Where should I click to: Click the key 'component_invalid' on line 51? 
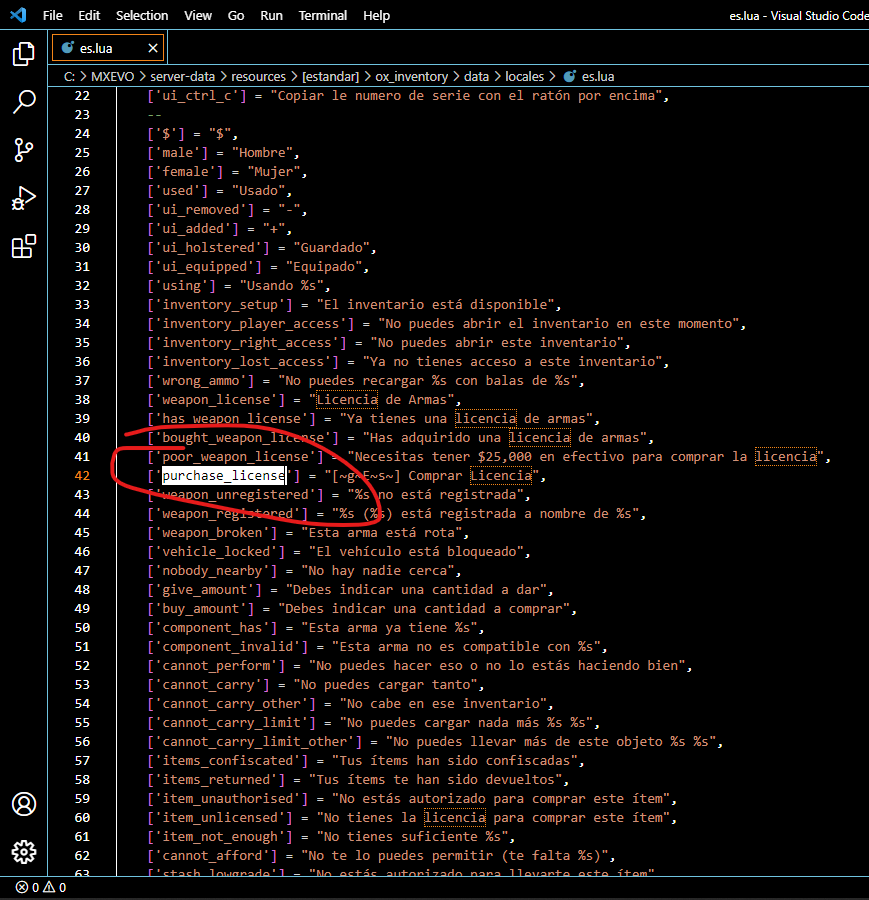click(227, 647)
